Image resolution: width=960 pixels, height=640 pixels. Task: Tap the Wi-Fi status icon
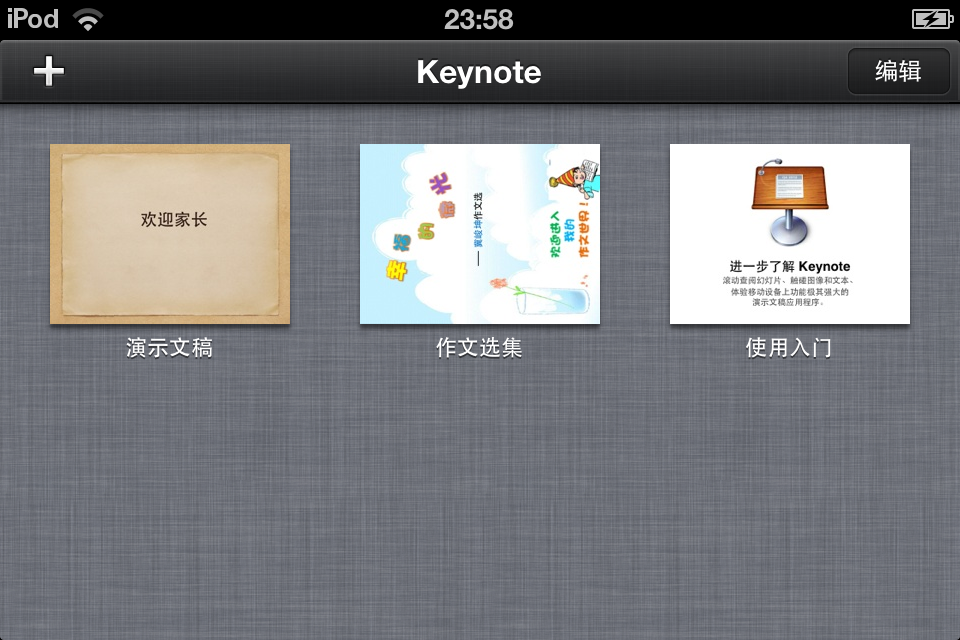click(88, 20)
